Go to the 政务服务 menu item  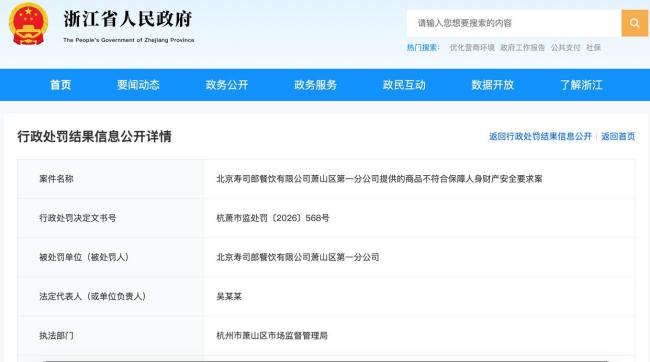[315, 85]
